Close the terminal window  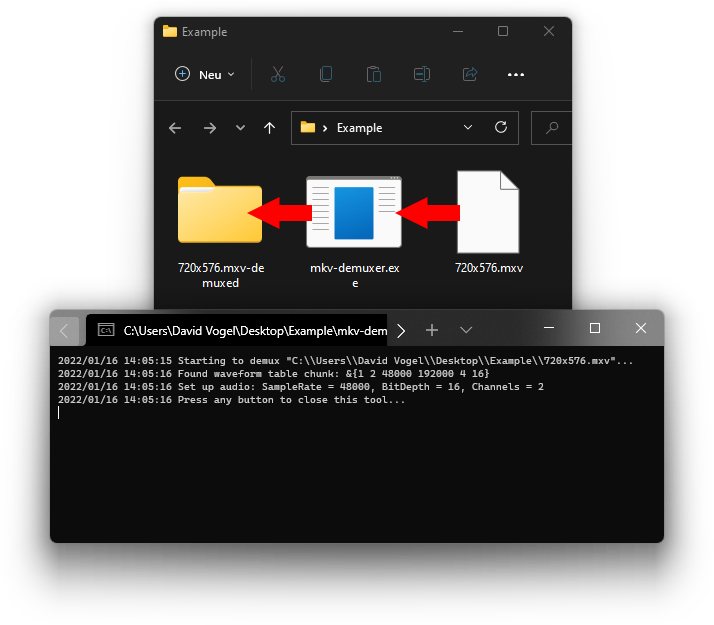[x=641, y=328]
